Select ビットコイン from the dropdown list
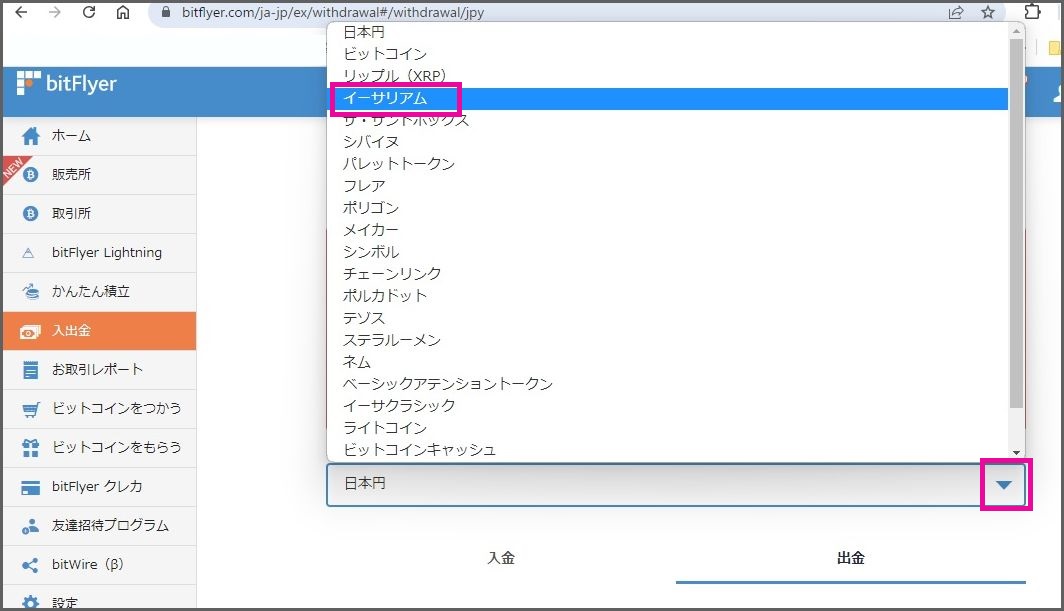Image resolution: width=1064 pixels, height=611 pixels. click(x=668, y=54)
